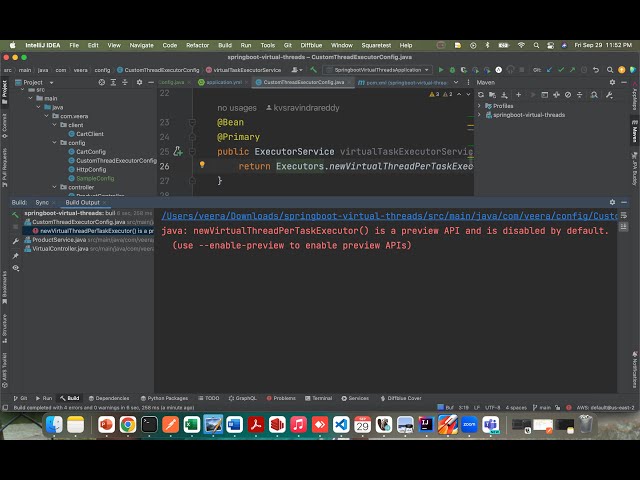The width and height of the screenshot is (640, 480).
Task: Switch to the pom.xml editor tab
Action: [x=405, y=82]
